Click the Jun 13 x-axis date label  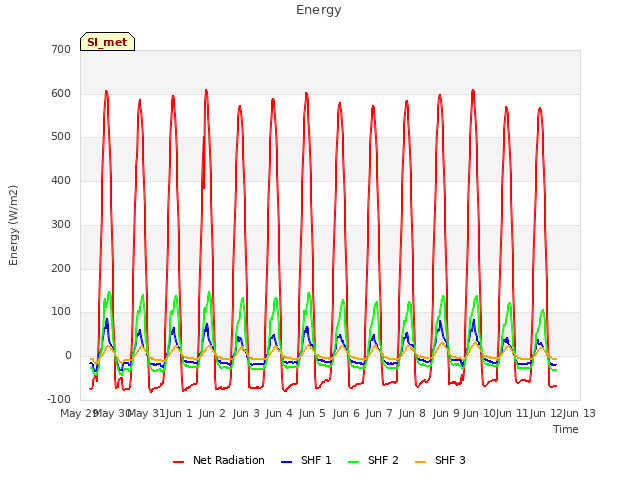580,413
